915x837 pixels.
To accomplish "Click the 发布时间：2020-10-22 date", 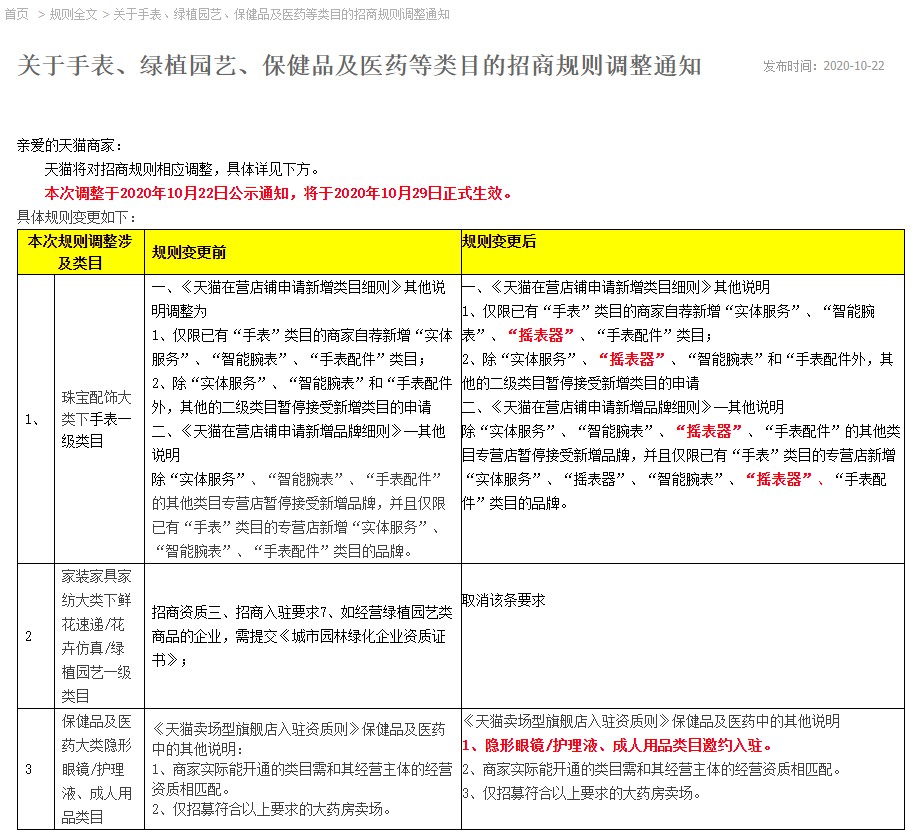I will [x=823, y=66].
